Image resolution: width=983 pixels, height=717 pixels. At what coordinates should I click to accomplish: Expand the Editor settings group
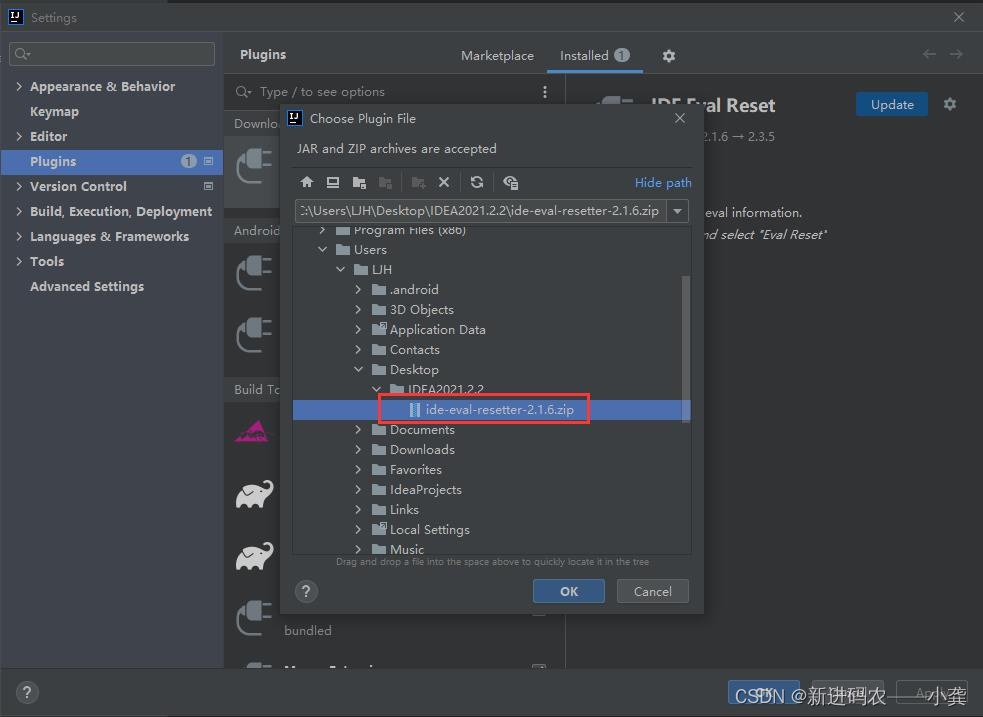point(19,137)
